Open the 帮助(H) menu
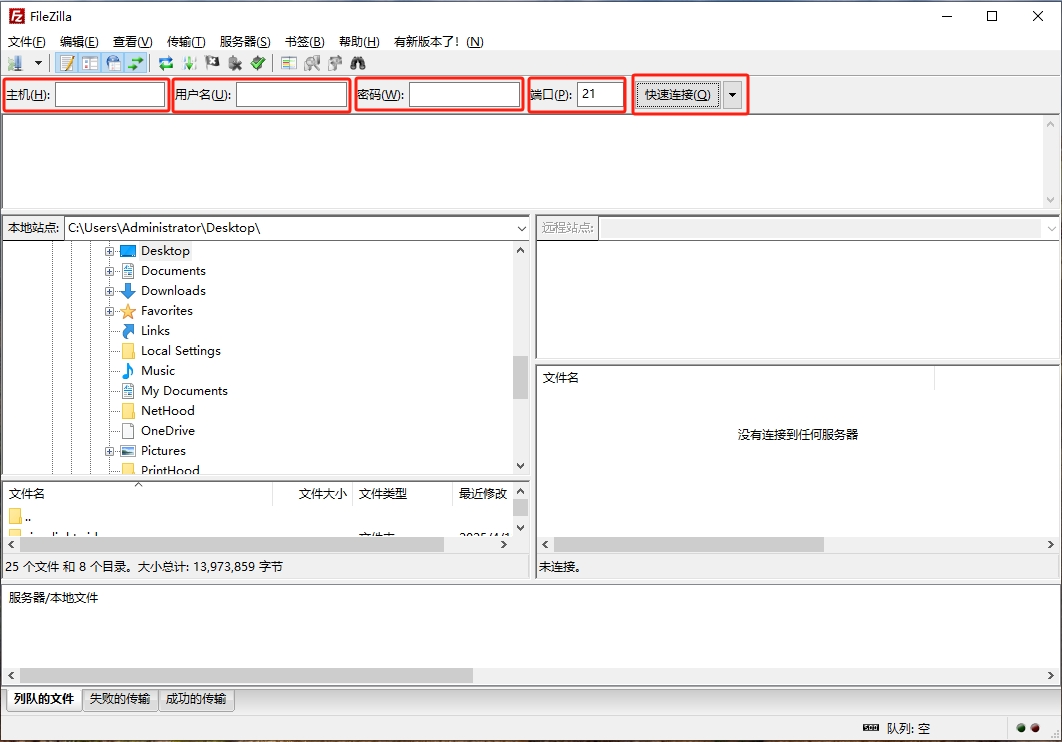Screen dimensions: 1062x742 click(359, 42)
